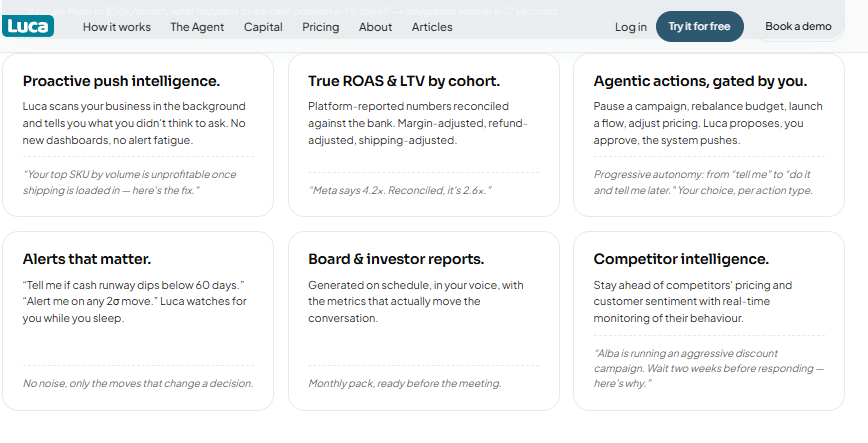The height and width of the screenshot is (443, 868).
Task: Browse the Articles section
Action: (432, 27)
